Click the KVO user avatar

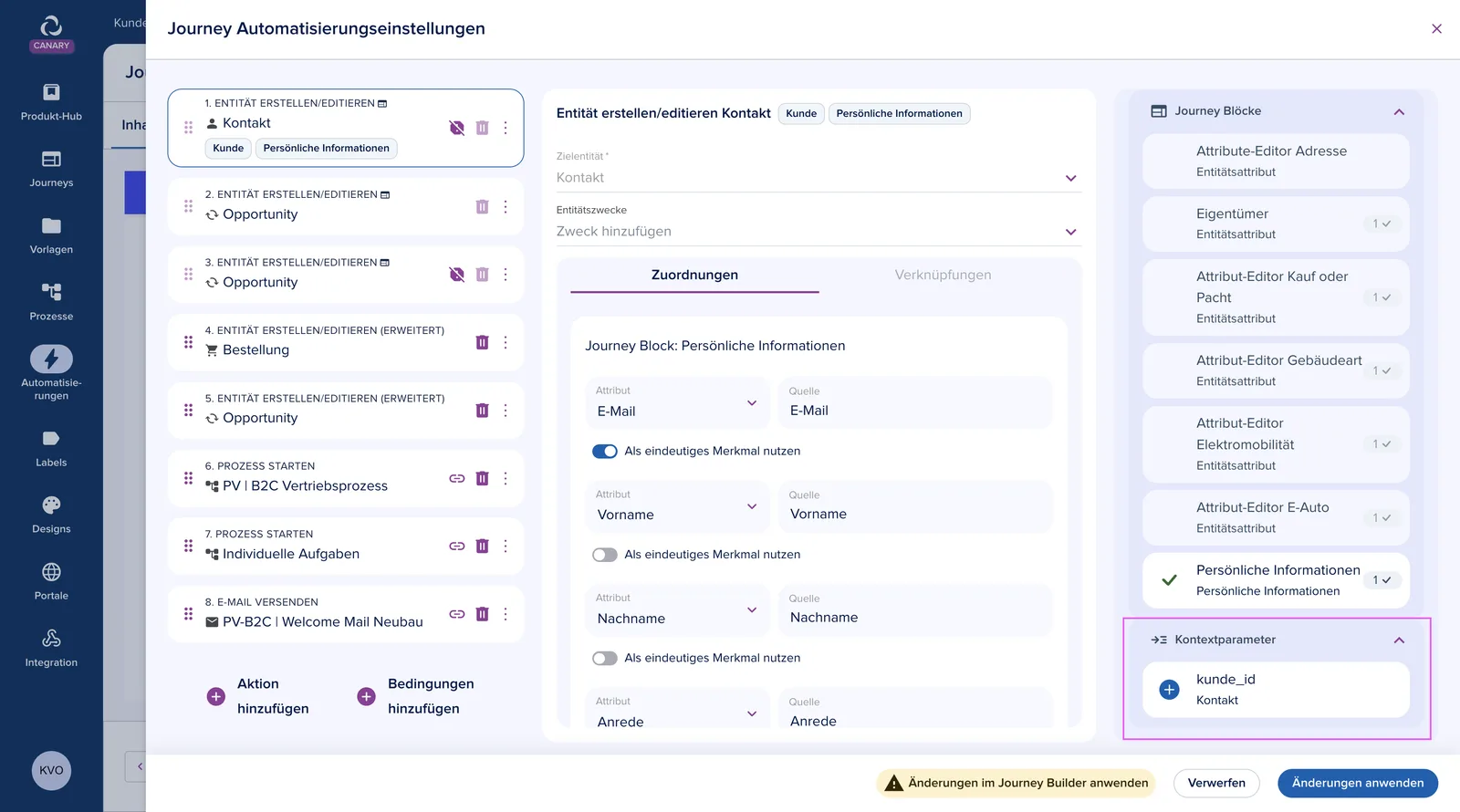pyautogui.click(x=51, y=771)
